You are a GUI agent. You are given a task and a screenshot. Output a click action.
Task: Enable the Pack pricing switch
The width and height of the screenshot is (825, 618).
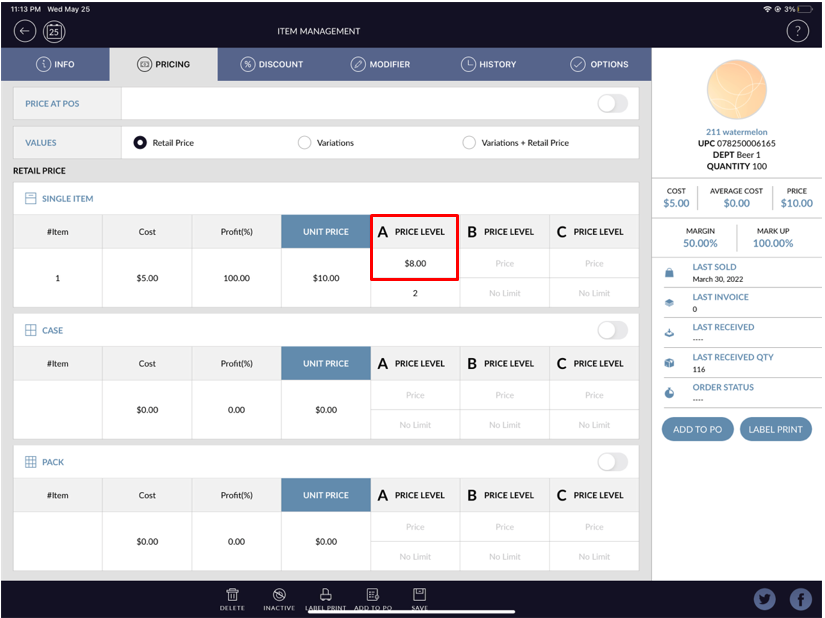click(x=612, y=462)
